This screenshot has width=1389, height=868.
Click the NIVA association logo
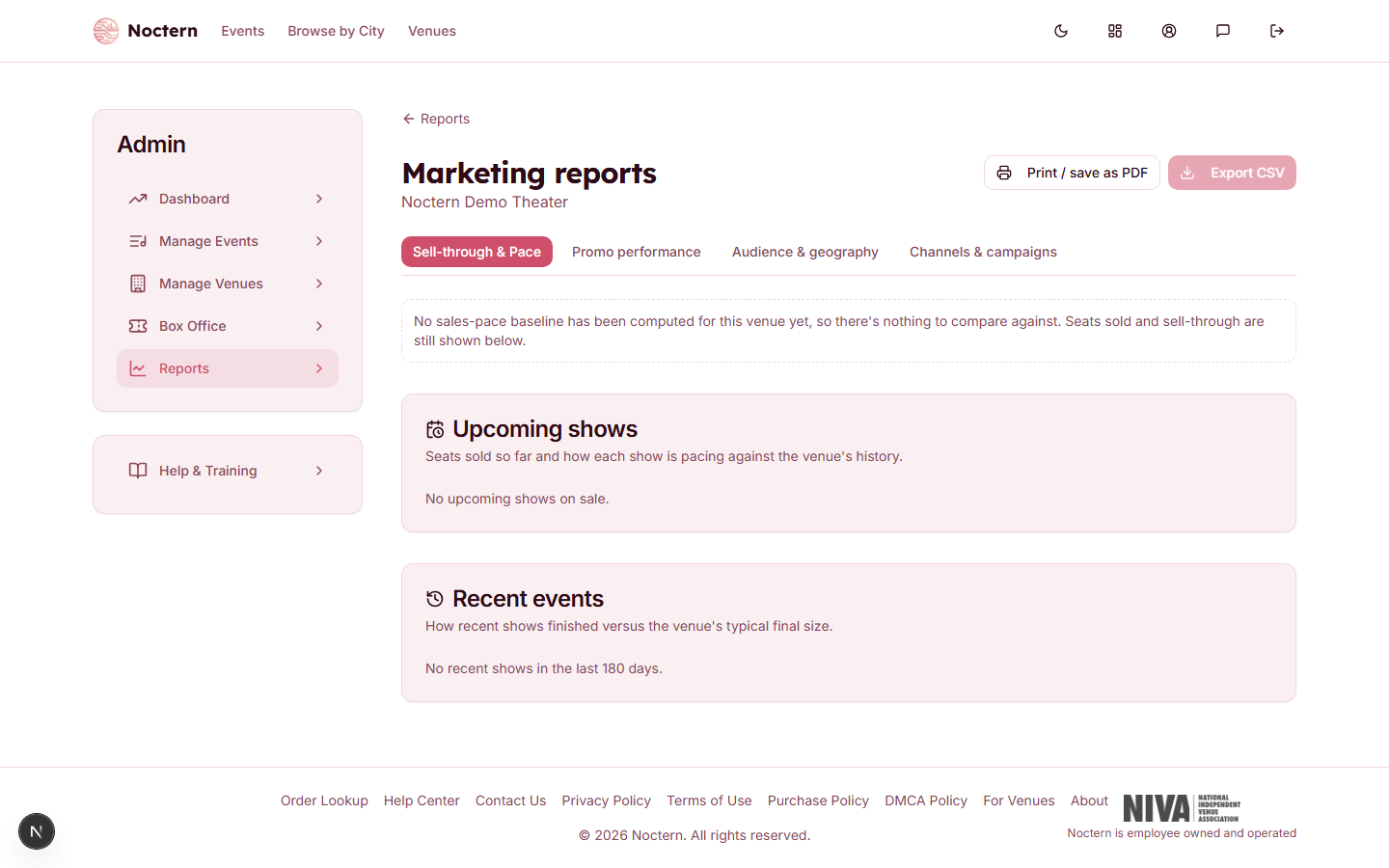[x=1182, y=808]
